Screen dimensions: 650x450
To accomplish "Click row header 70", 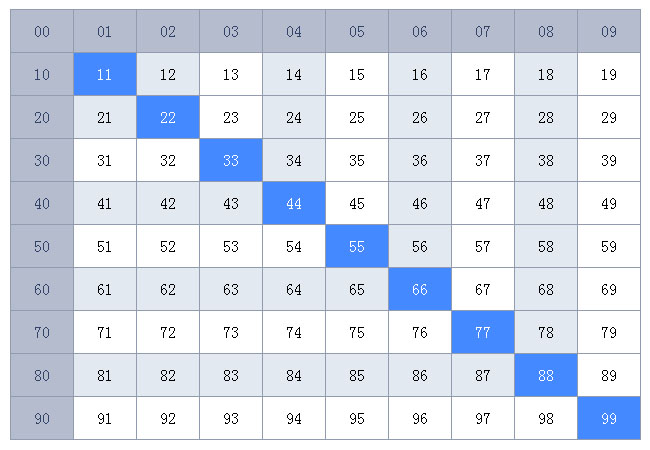I will tap(42, 333).
